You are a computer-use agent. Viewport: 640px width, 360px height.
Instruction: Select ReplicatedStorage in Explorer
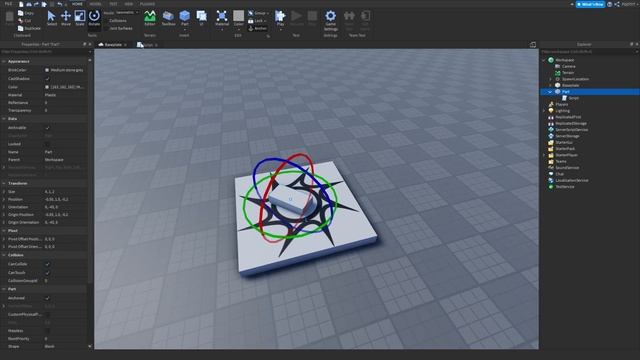click(571, 123)
